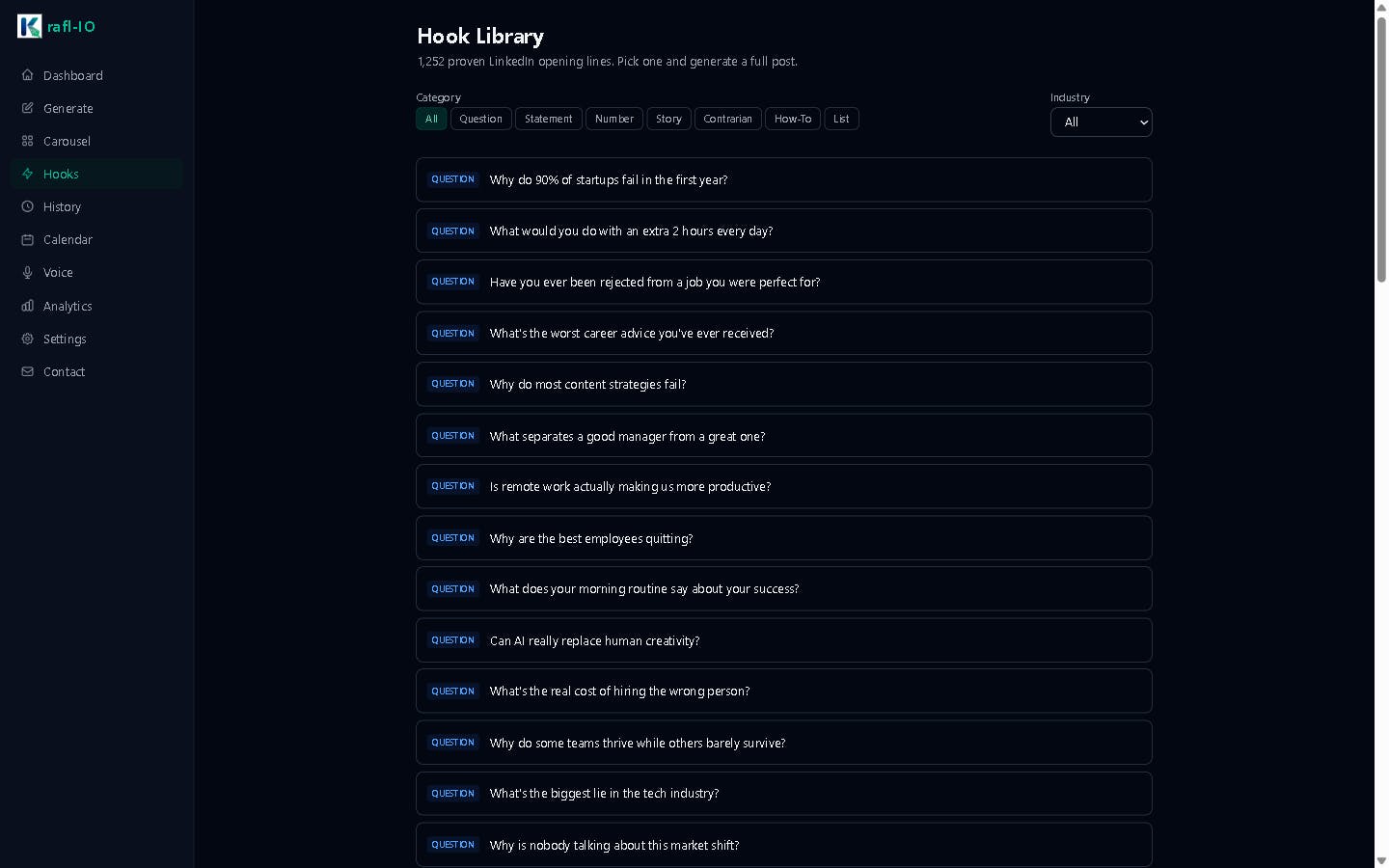Image resolution: width=1389 pixels, height=868 pixels.
Task: Pick hook about worst career advice
Action: [783, 333]
